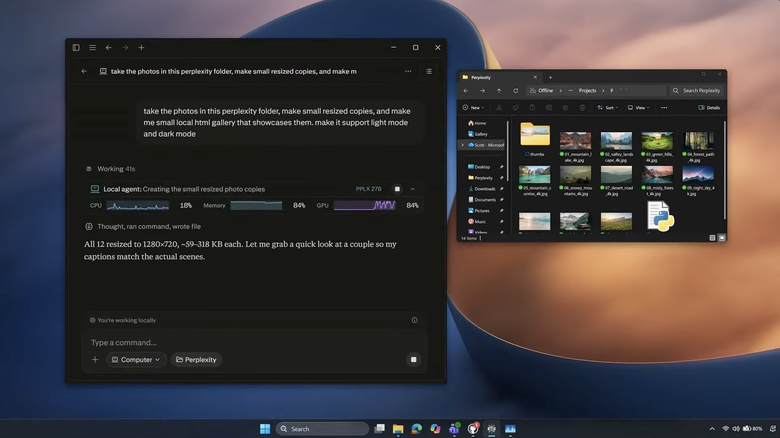The image size is (780, 438).
Task: Click the CPU usage graph
Action: 138,206
